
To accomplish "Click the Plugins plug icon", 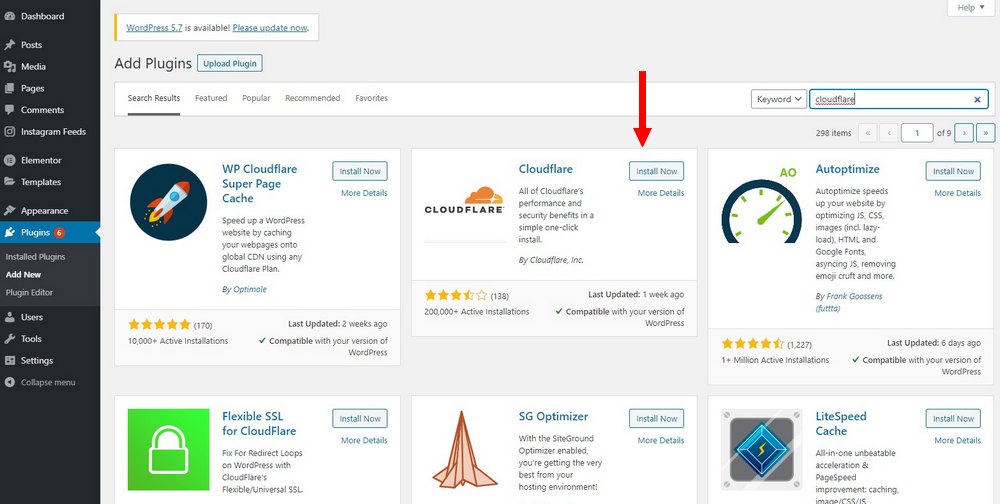I will [10, 232].
